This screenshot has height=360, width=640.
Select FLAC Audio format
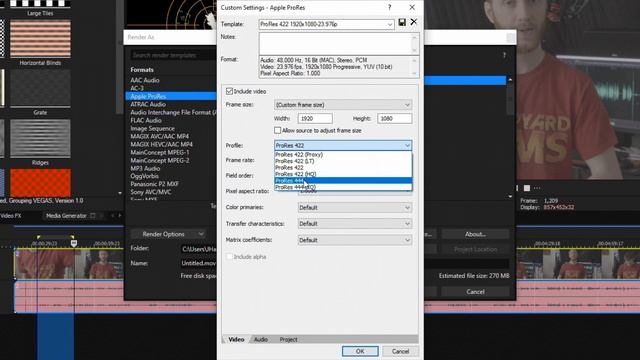point(146,120)
